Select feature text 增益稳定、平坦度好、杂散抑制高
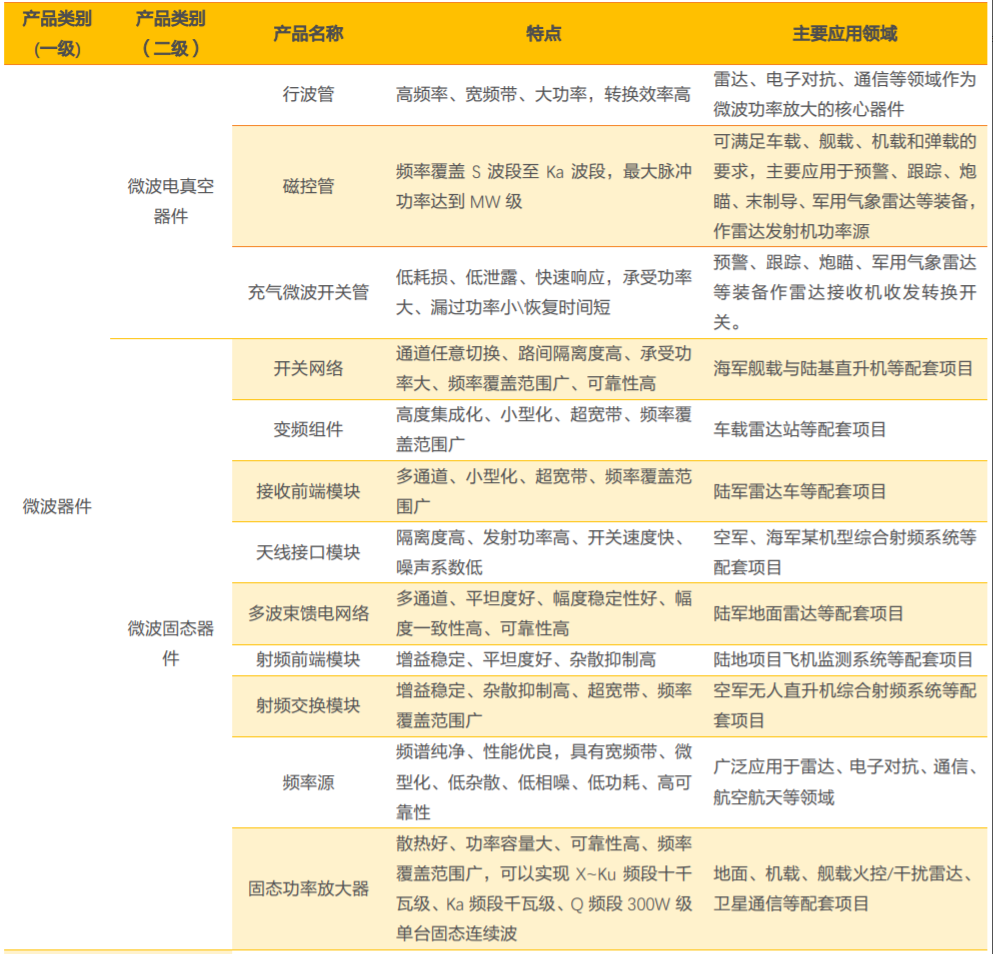 point(526,659)
